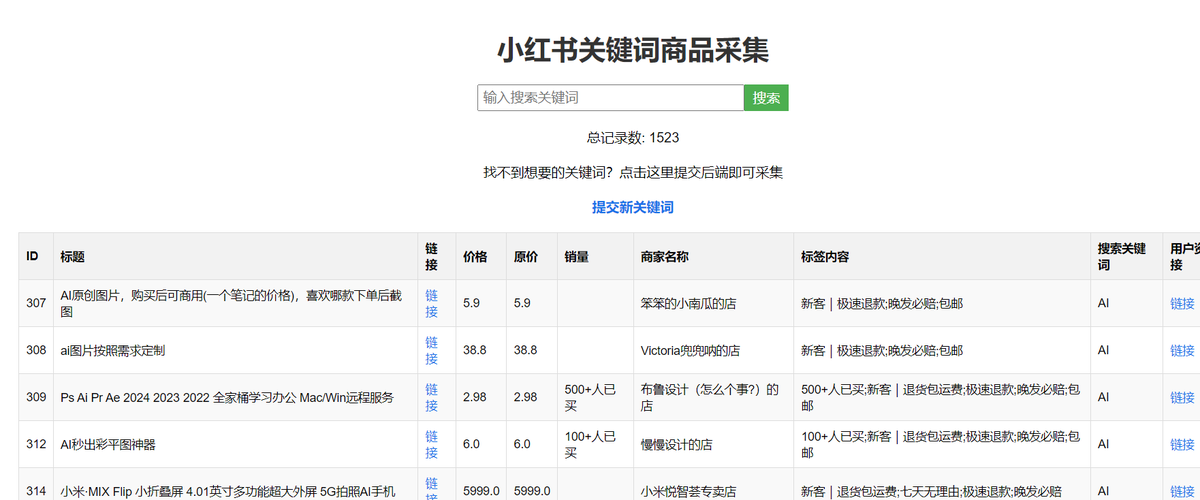Select title '小米·MIX Flip 小折叠屏'
Viewport: 1200px width, 500px height.
click(228, 491)
